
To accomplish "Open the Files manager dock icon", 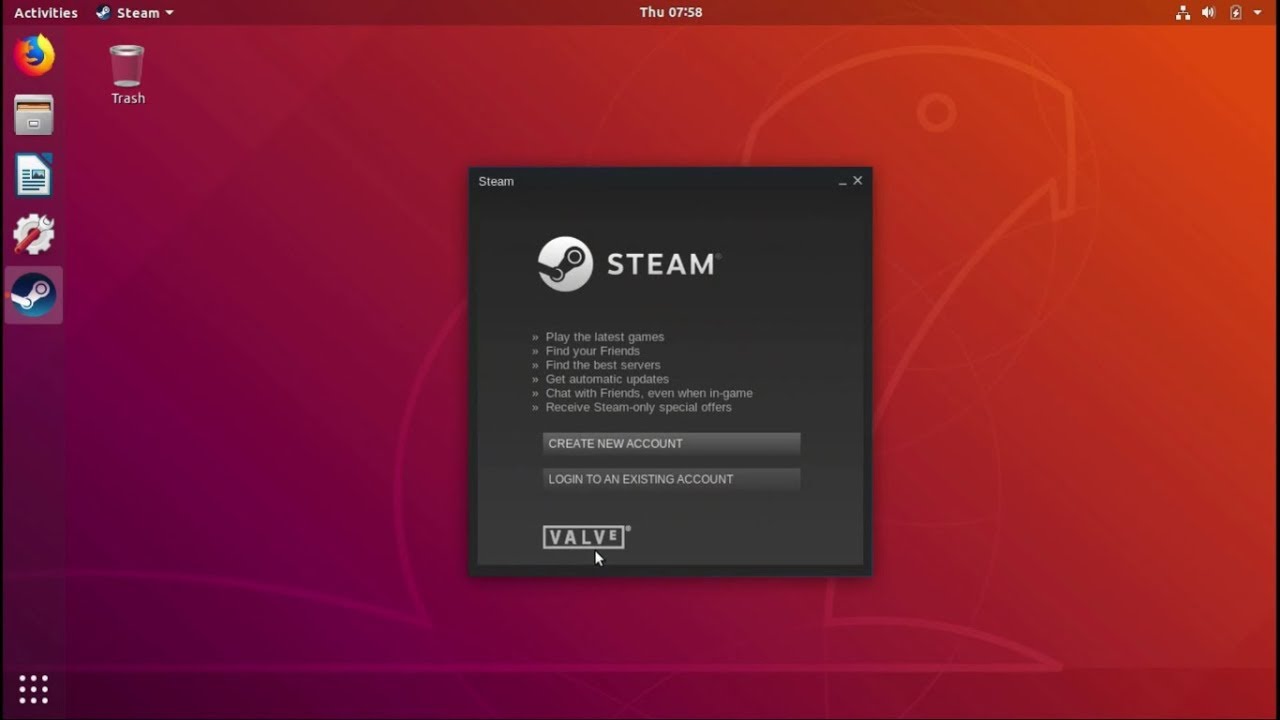I will click(x=34, y=115).
